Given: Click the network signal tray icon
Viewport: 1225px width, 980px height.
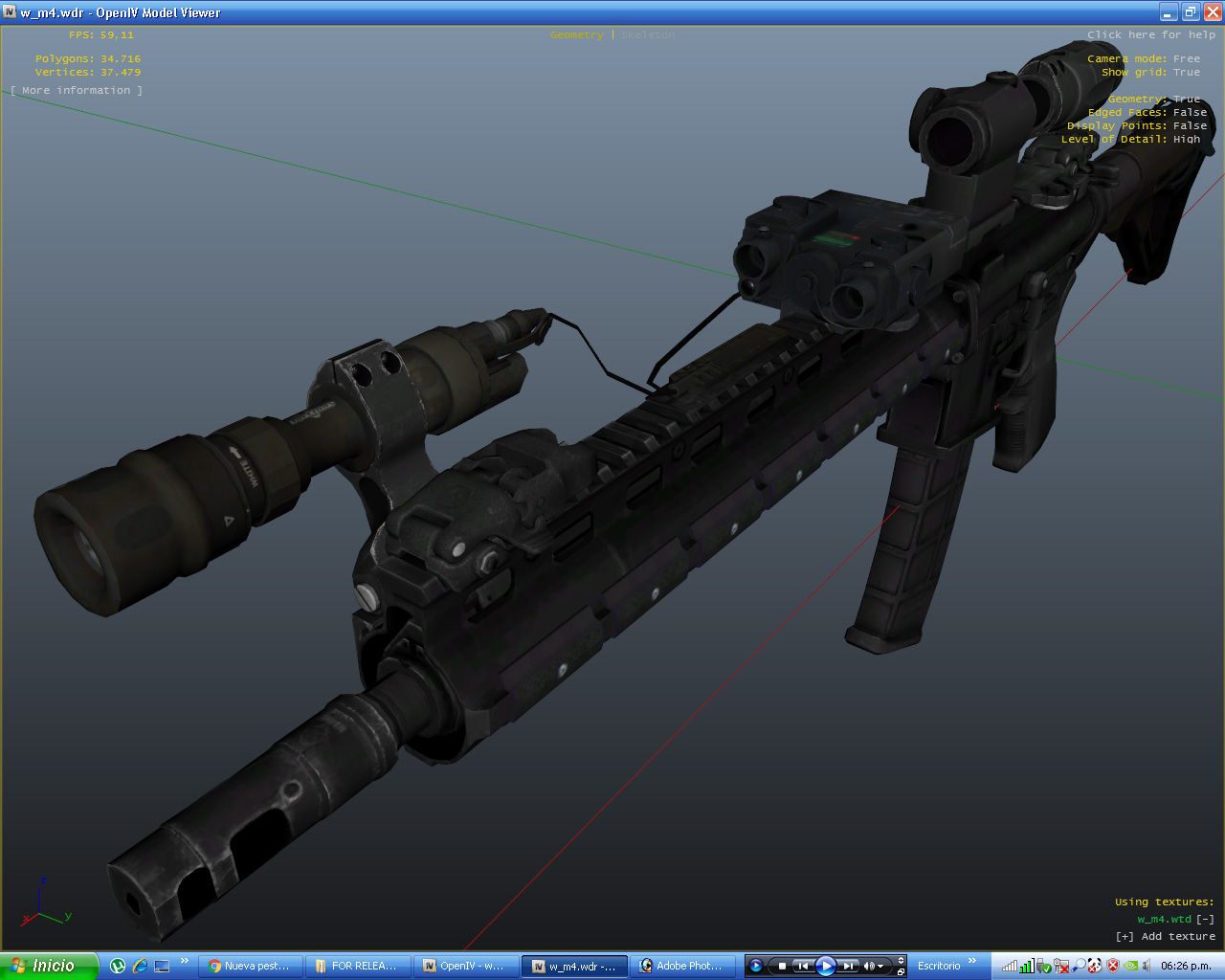Looking at the screenshot, I should tap(1010, 967).
